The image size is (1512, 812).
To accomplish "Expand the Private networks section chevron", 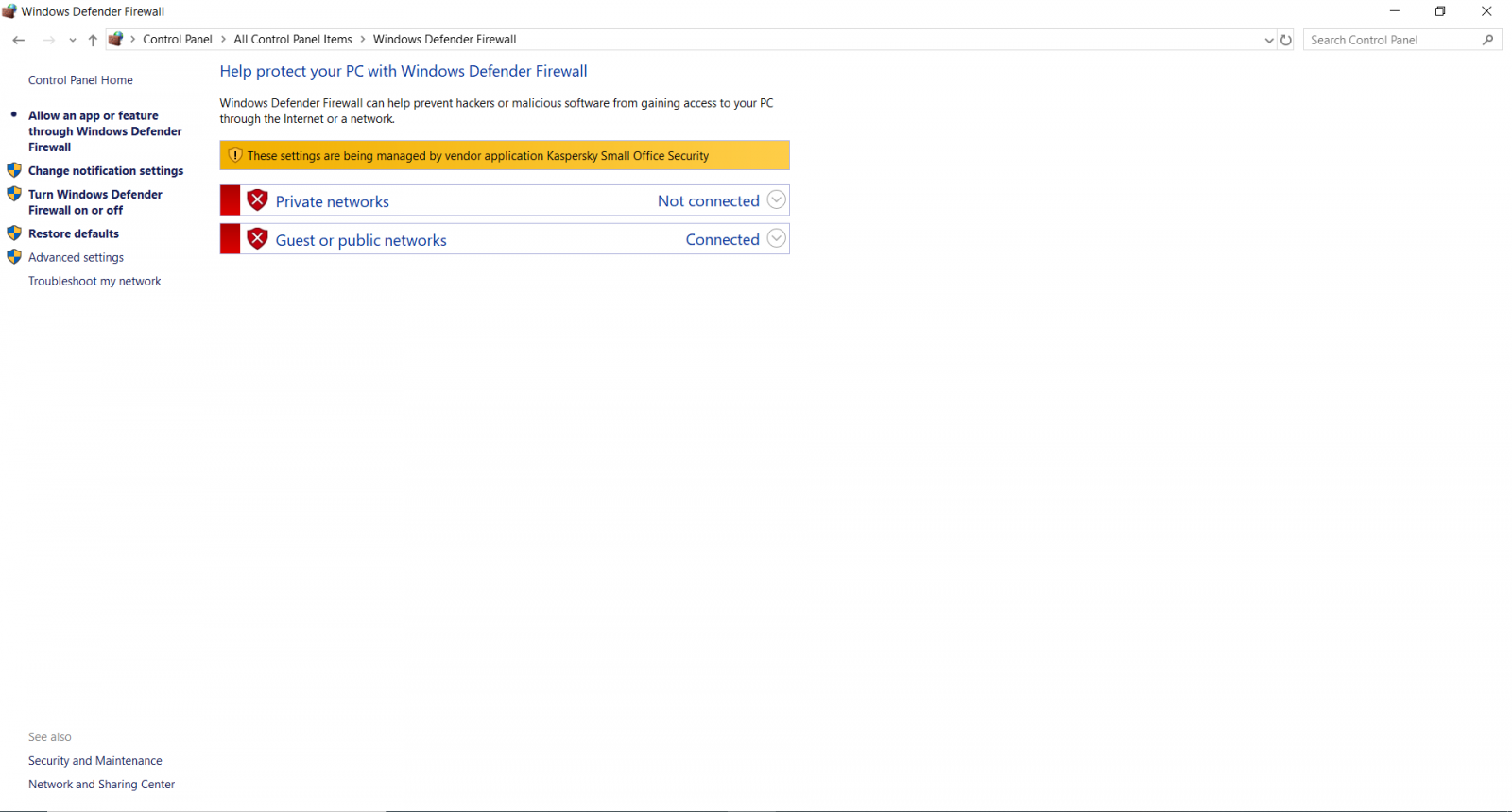I will [x=776, y=200].
